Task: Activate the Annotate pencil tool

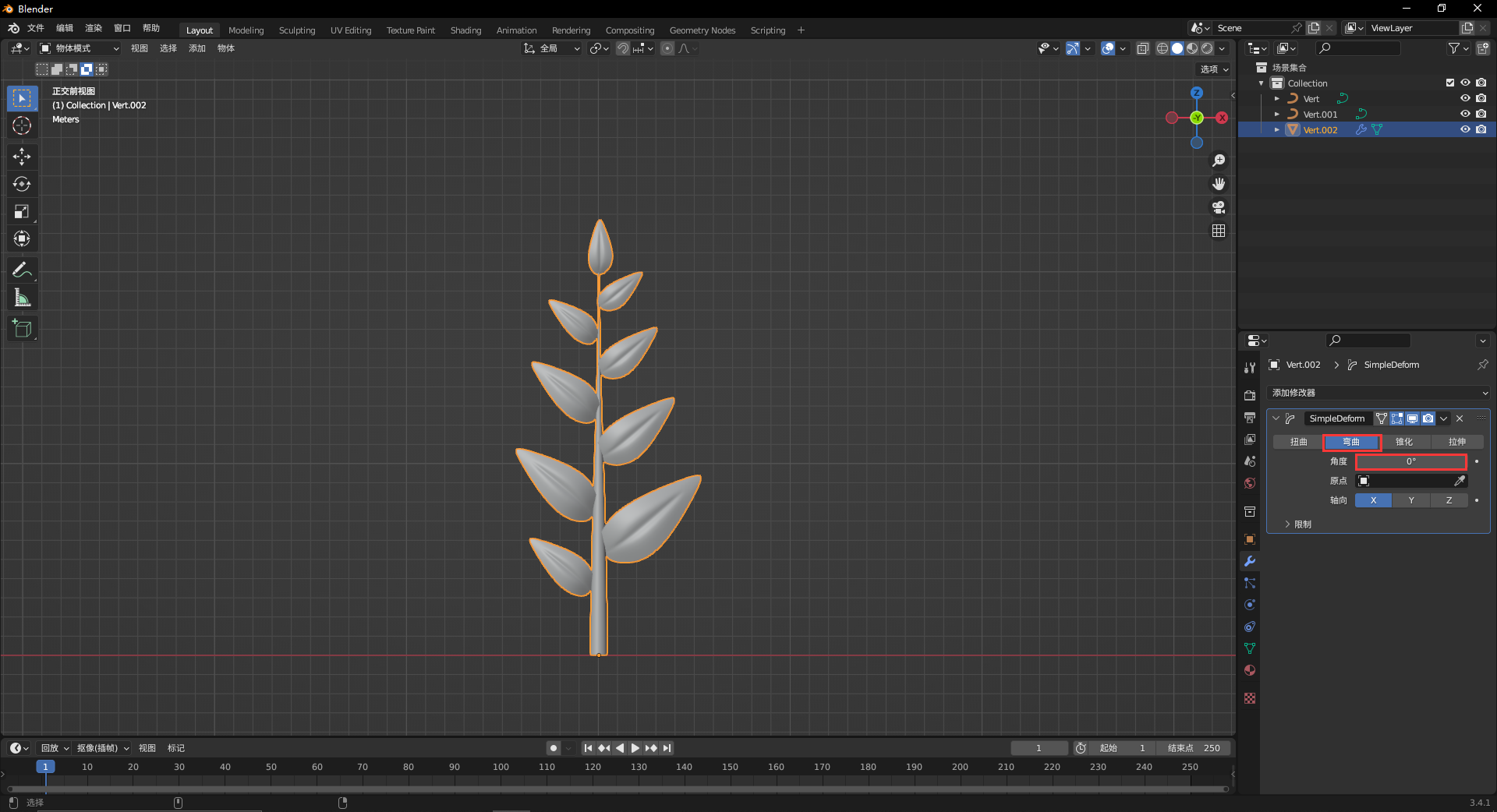Action: pos(22,270)
